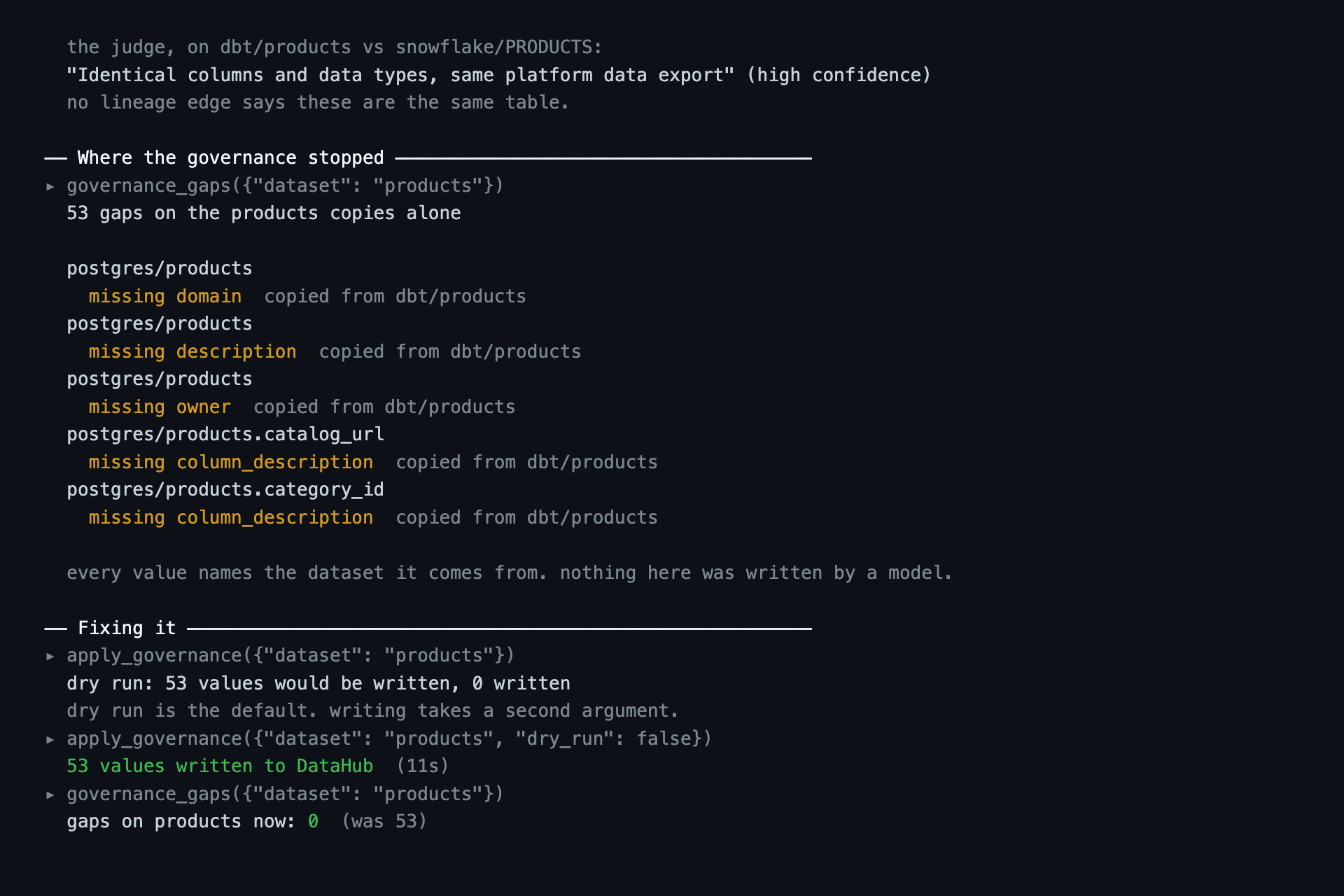Select the 'missing owner' gap label

[160, 407]
